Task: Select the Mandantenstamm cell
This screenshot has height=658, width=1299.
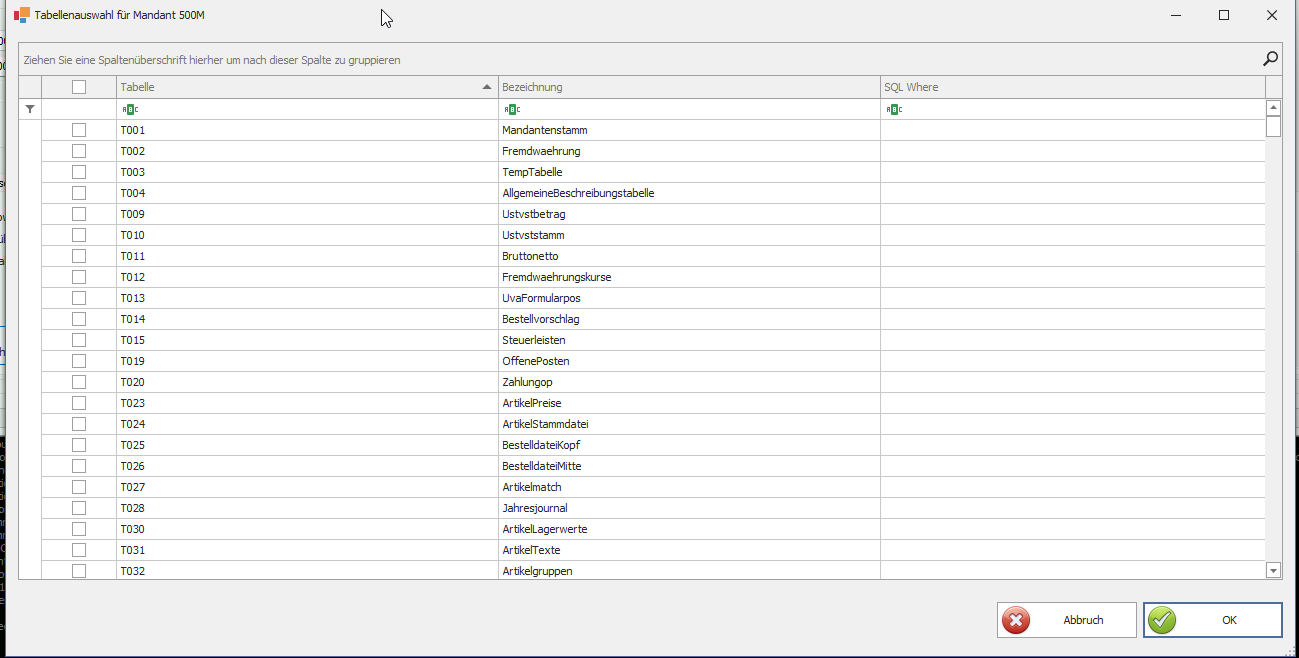Action: tap(689, 130)
